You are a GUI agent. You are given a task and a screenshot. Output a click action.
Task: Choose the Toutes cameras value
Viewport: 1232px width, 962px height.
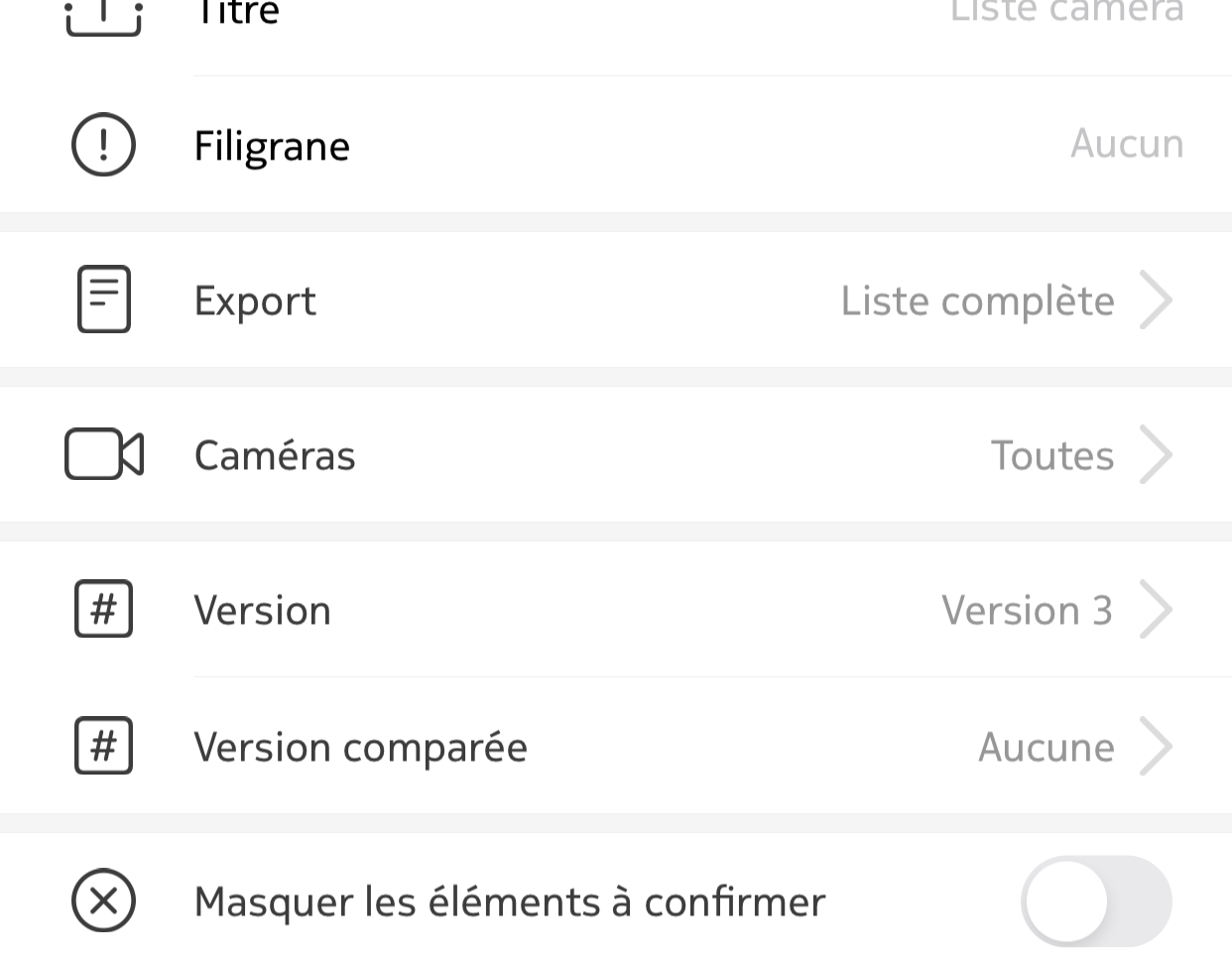click(x=1052, y=456)
